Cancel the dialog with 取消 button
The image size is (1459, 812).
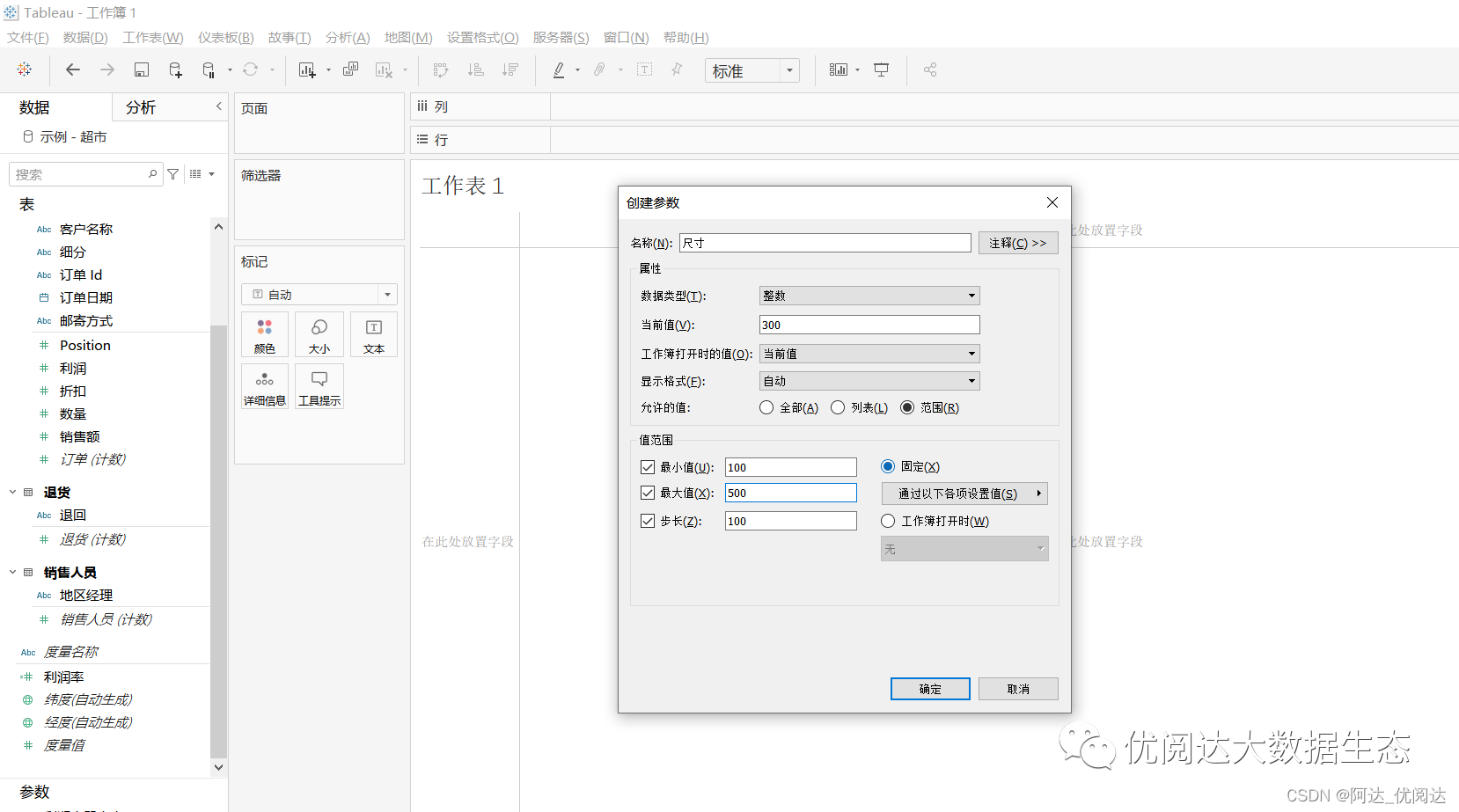(1018, 689)
